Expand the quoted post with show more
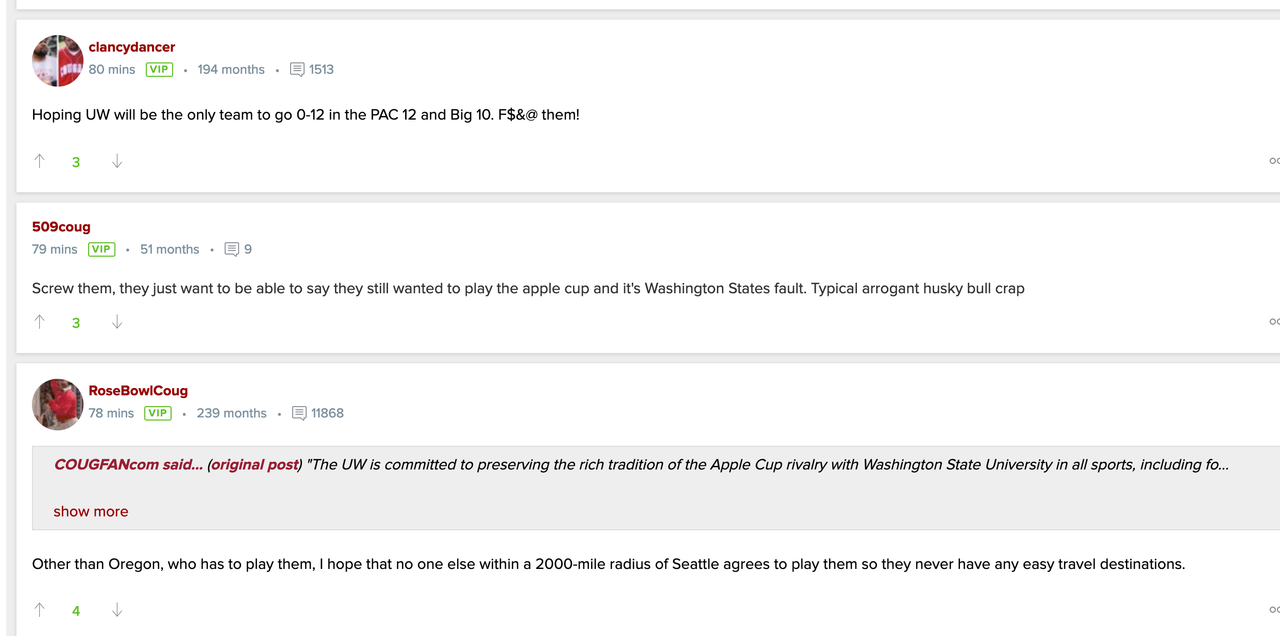 coord(90,511)
